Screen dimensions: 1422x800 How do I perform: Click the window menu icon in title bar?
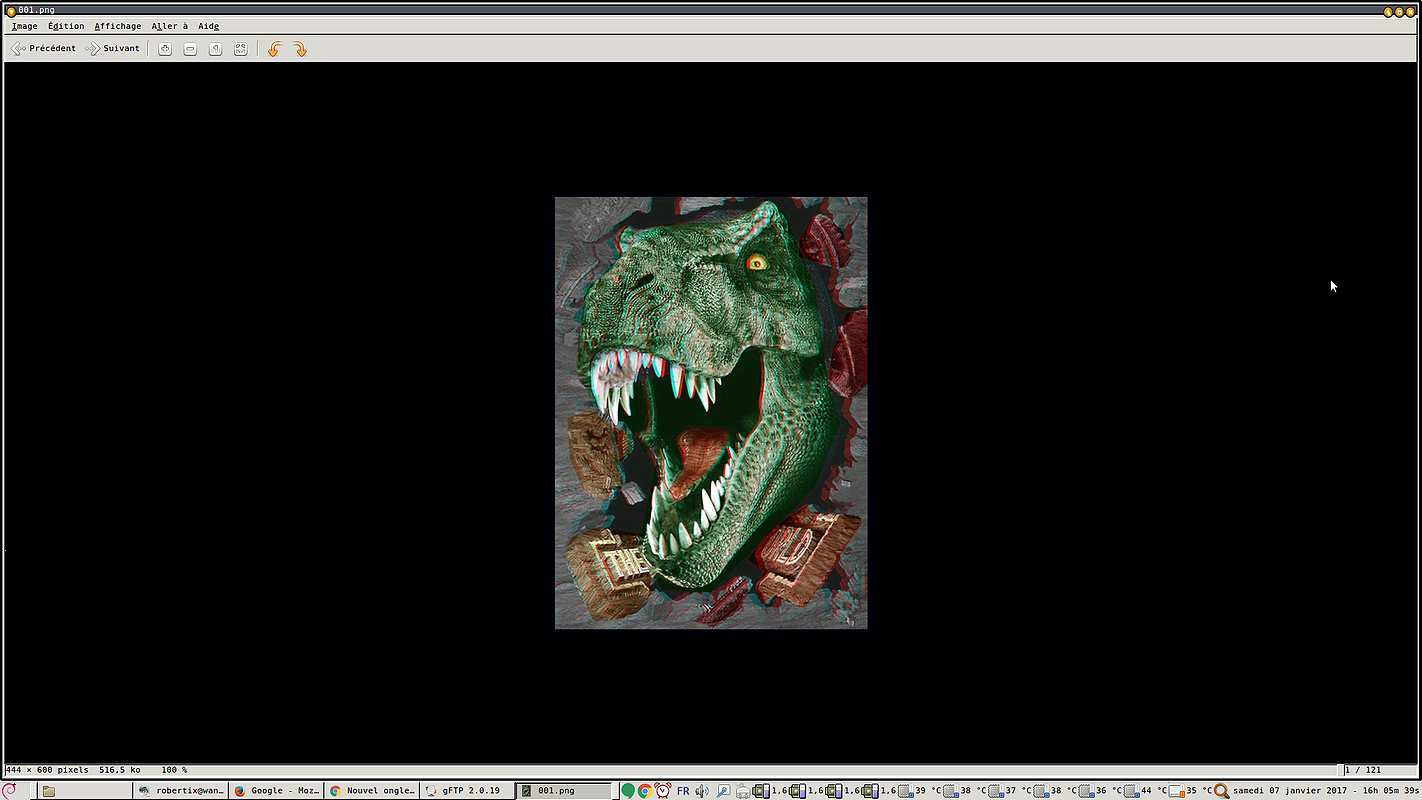11,10
